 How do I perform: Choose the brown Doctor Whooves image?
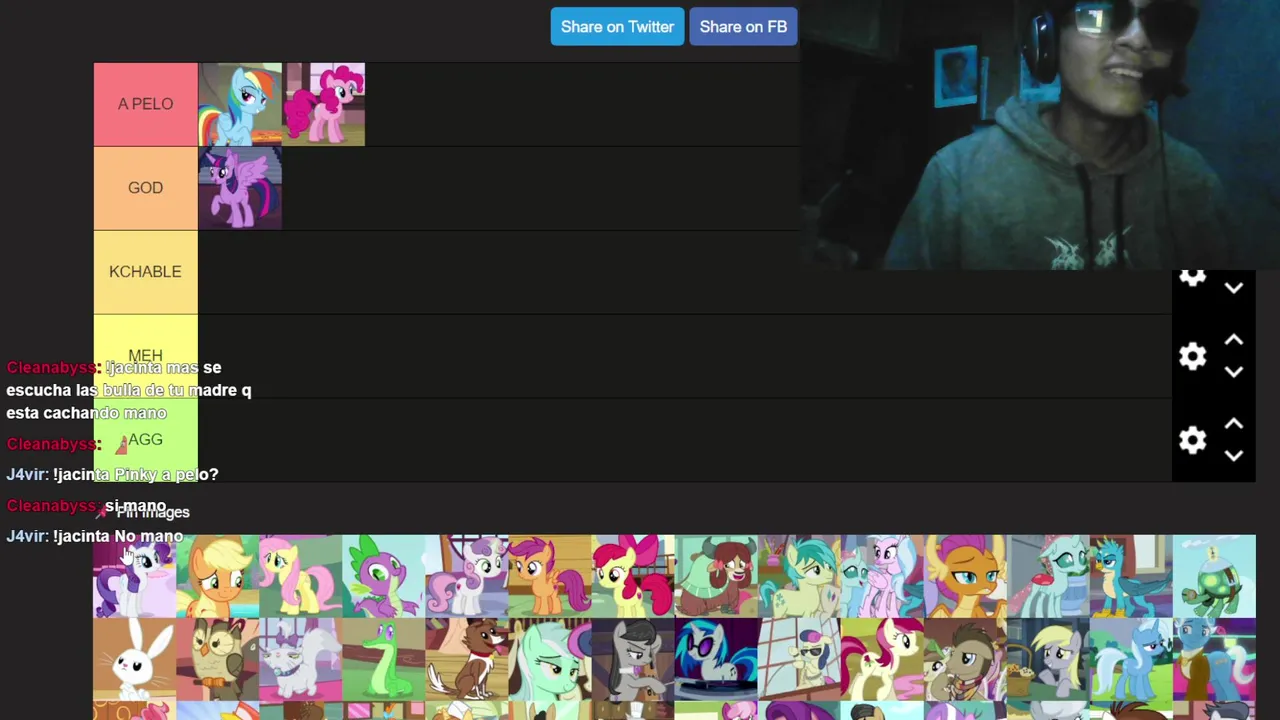[x=964, y=659]
